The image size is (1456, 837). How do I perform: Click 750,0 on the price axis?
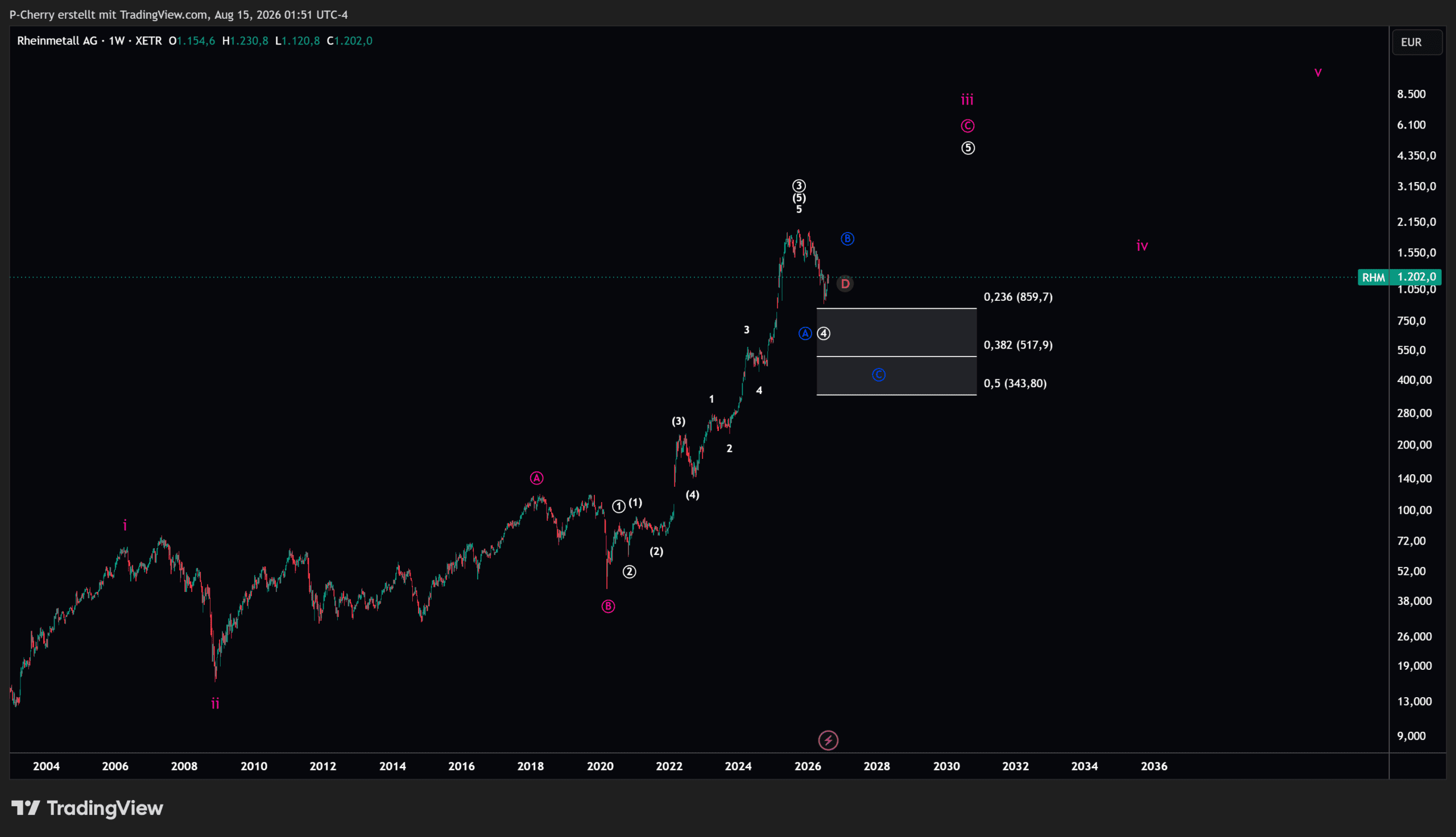click(x=1412, y=321)
